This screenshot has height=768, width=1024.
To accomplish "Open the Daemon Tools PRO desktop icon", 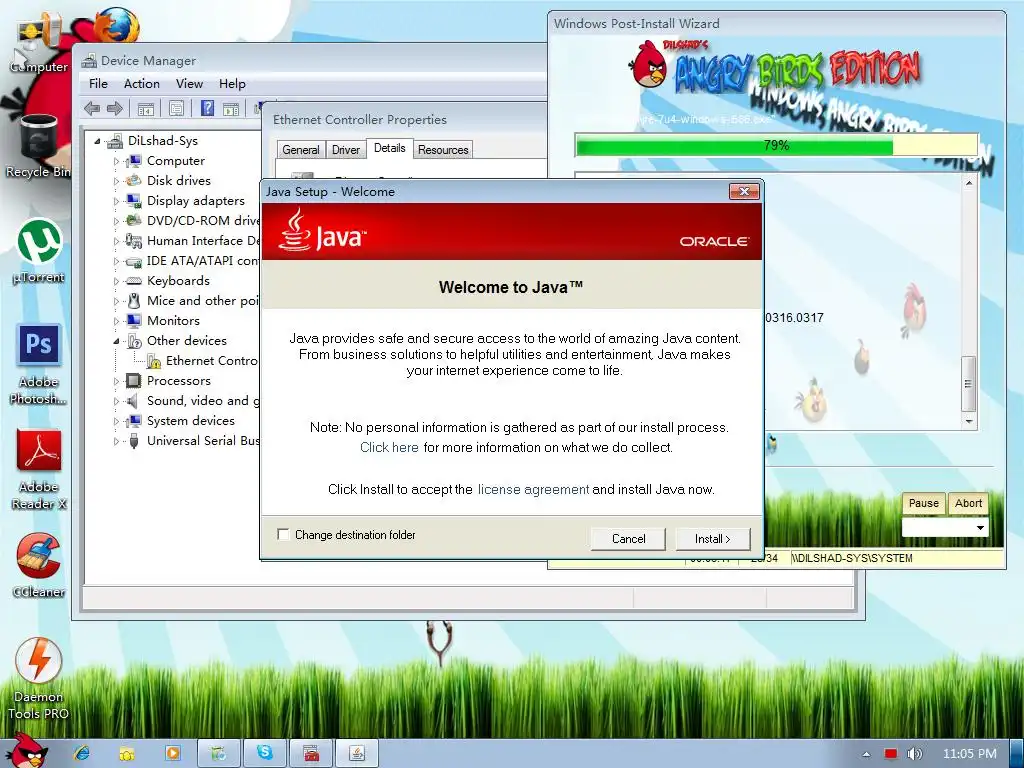I will (38, 679).
